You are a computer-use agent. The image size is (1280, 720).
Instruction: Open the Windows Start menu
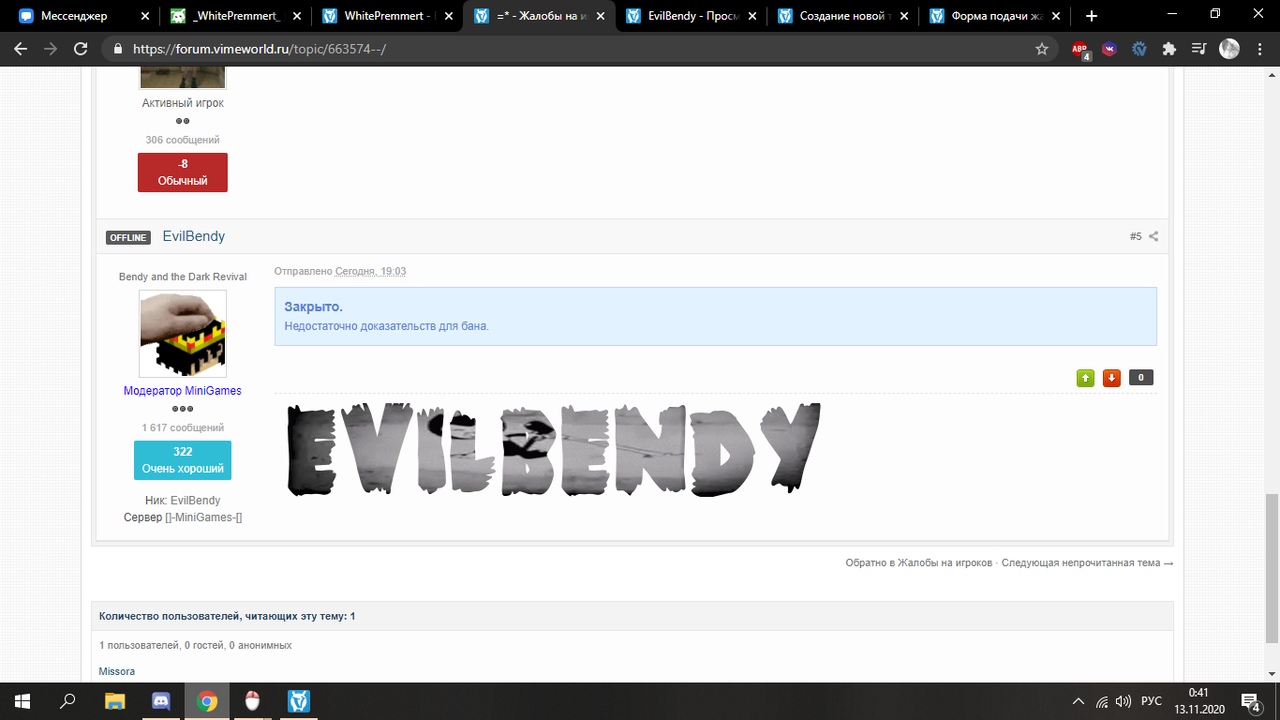click(x=22, y=701)
